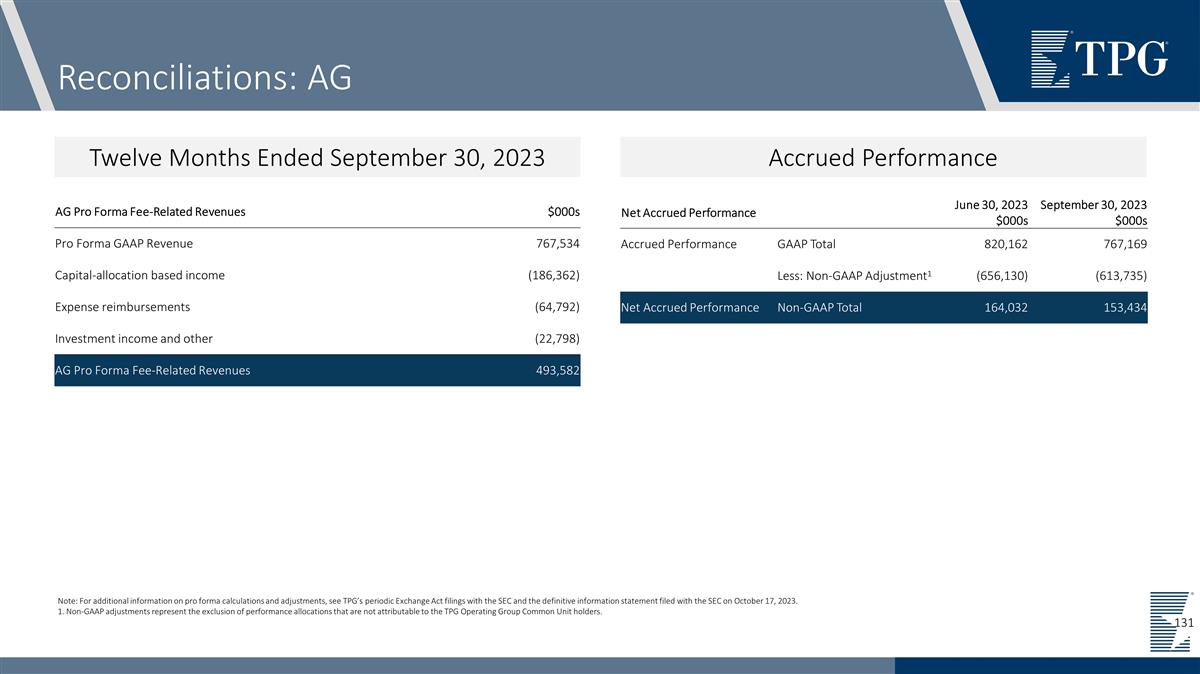Click the 'Twelve Months Ended September 30, 2023' heading

[x=317, y=158]
